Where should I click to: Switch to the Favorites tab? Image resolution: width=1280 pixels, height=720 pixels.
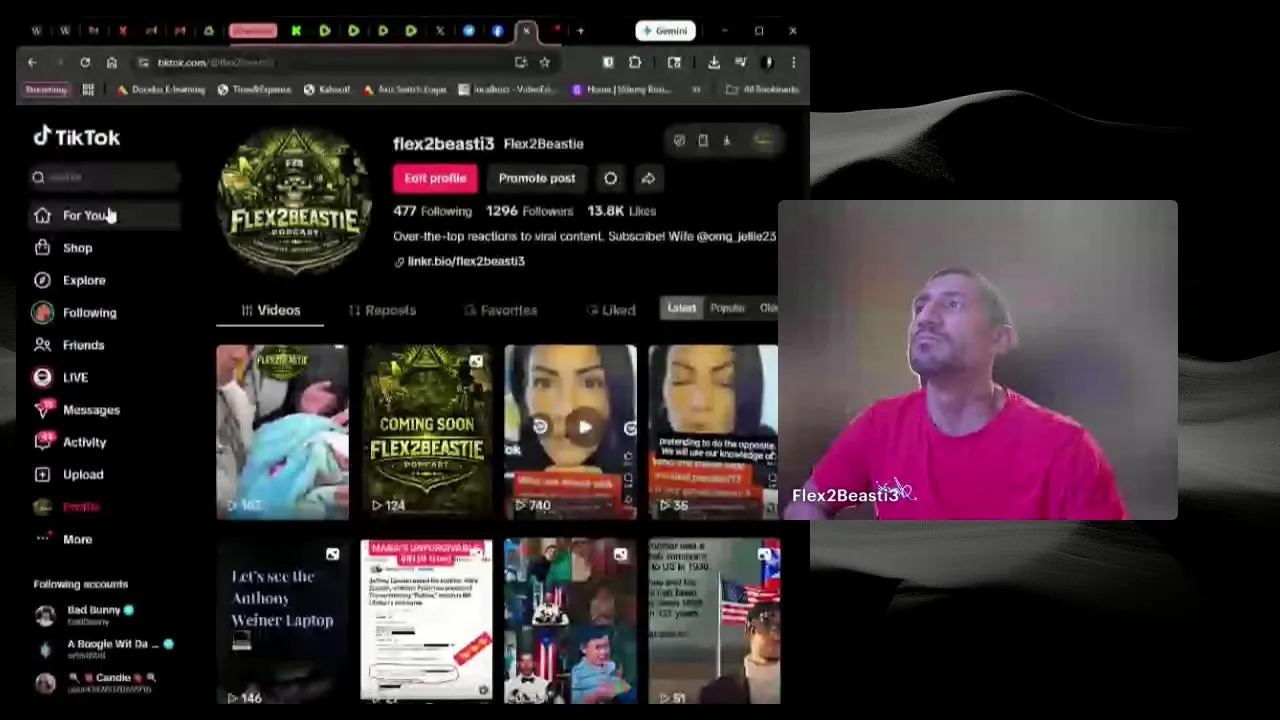click(x=501, y=310)
